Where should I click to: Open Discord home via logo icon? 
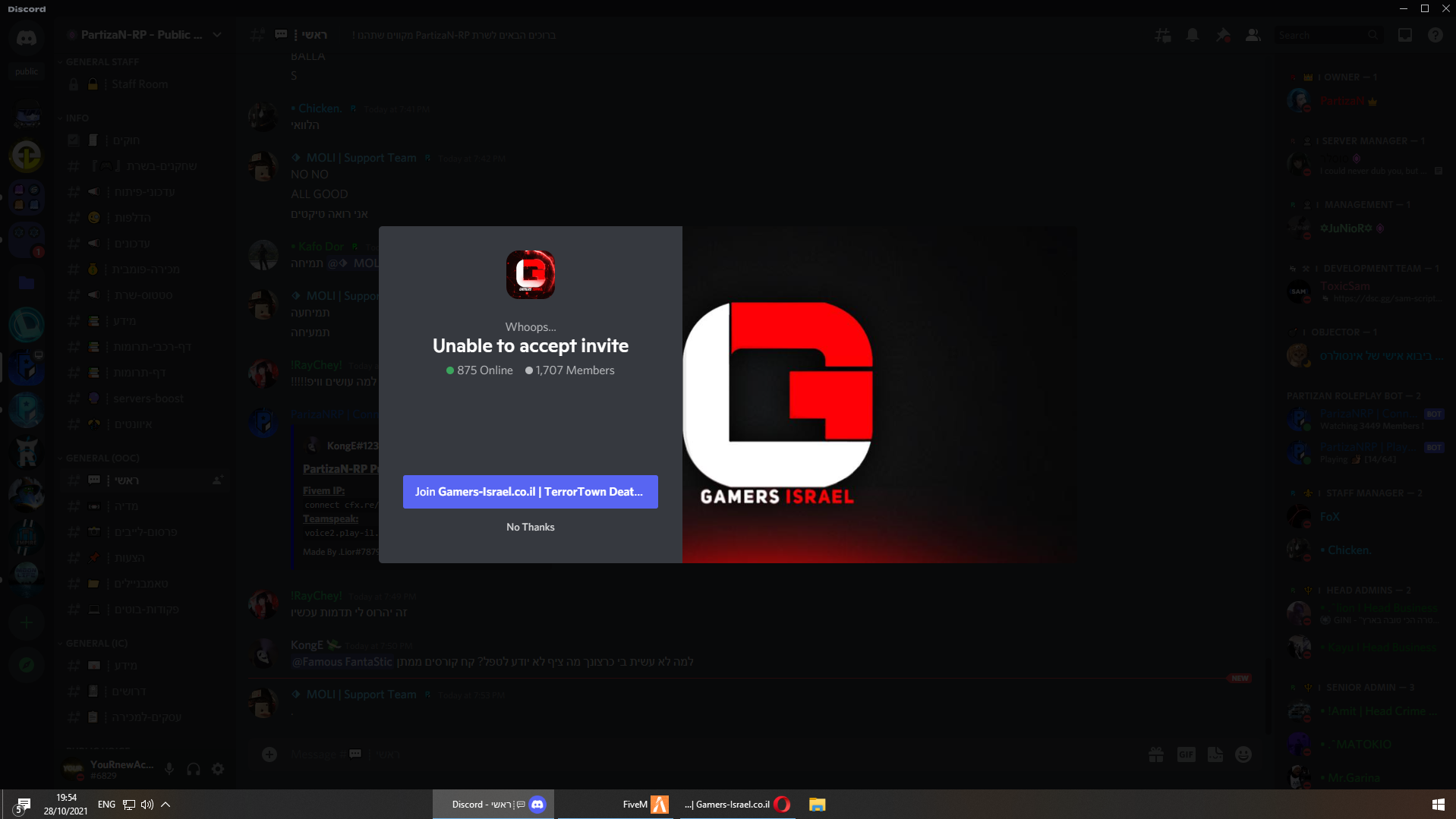click(x=27, y=38)
